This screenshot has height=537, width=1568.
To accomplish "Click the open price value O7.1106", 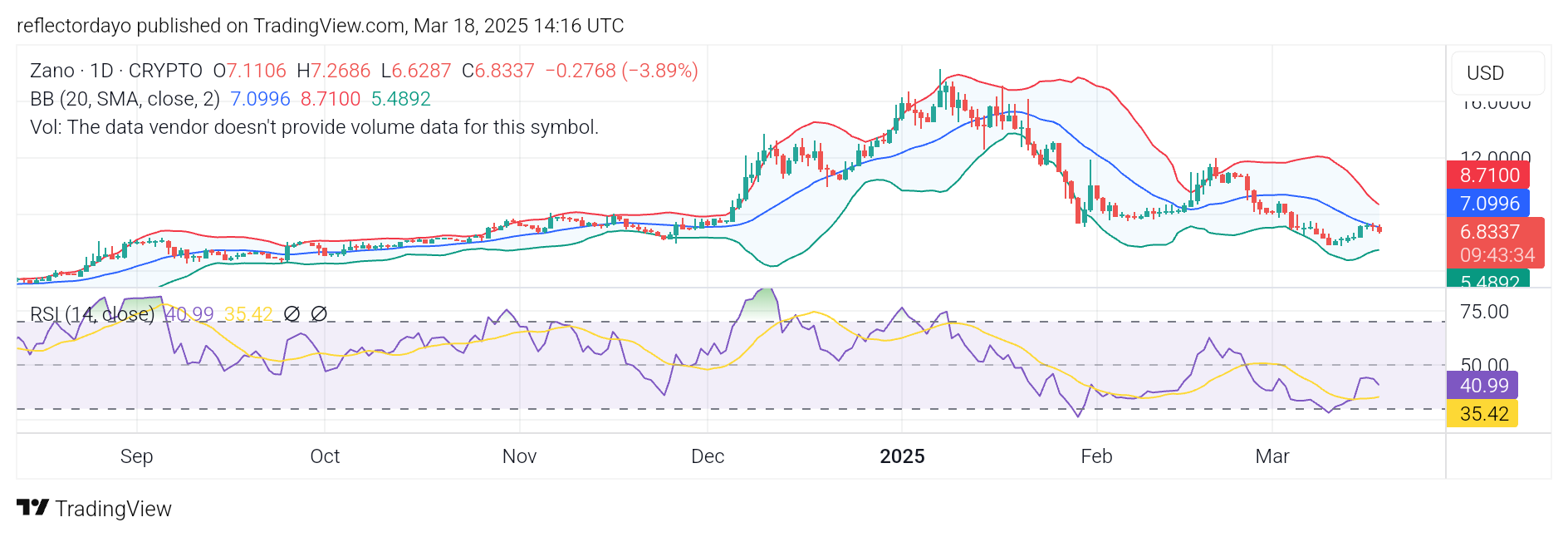I will pos(249,71).
